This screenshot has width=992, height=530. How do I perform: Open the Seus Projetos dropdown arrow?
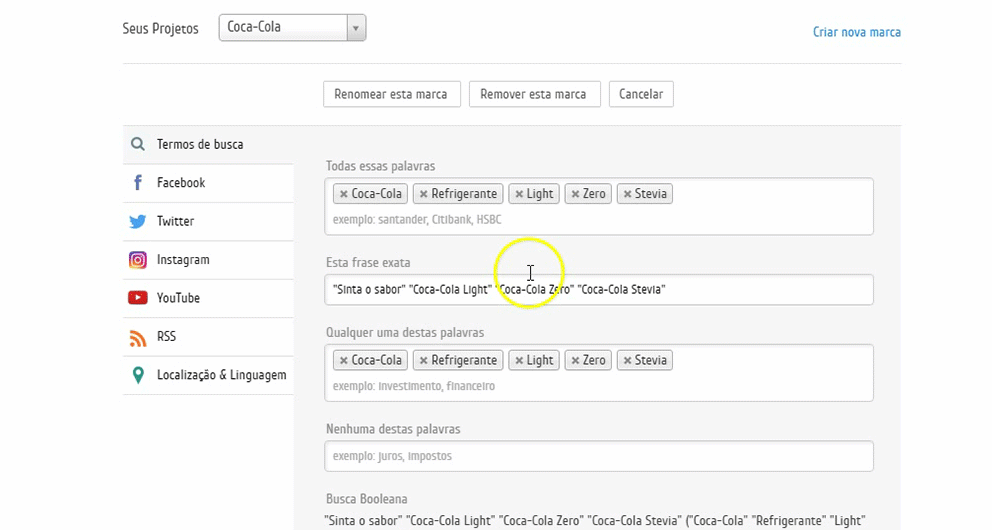click(356, 28)
